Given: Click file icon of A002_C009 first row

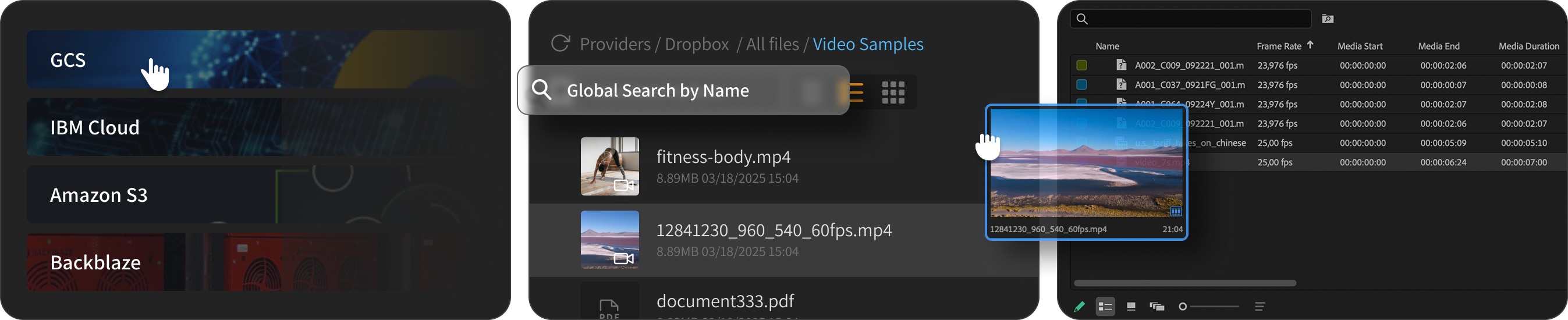Looking at the screenshot, I should 1121,65.
